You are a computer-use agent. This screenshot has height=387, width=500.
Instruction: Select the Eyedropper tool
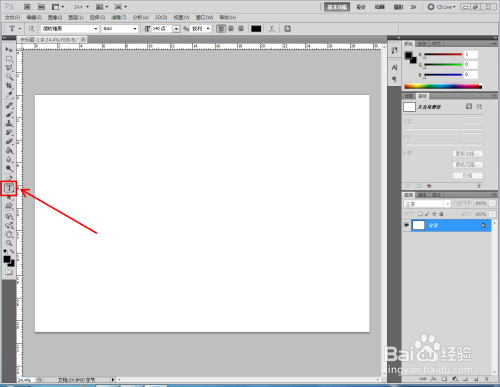click(x=9, y=95)
